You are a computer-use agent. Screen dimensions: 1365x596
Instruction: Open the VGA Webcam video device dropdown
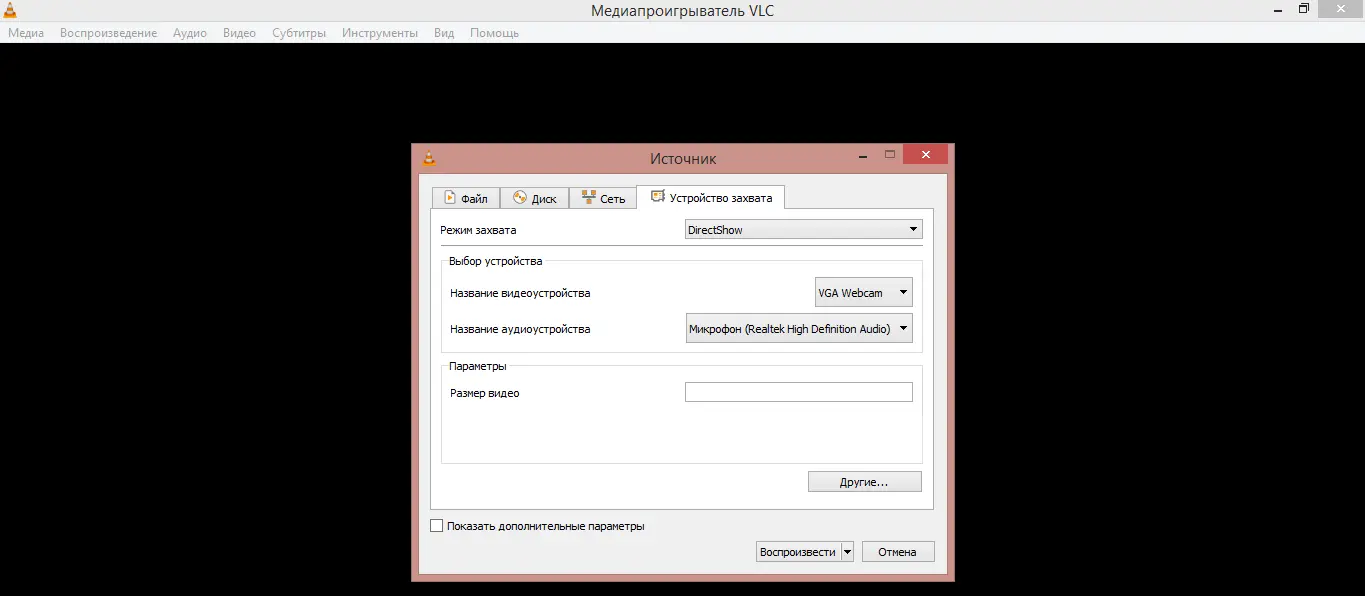click(x=864, y=293)
